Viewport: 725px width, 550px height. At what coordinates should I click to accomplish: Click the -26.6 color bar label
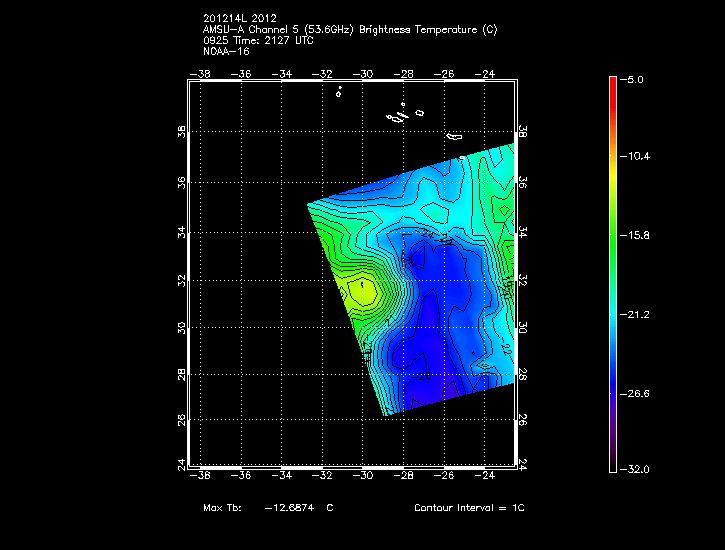point(638,393)
